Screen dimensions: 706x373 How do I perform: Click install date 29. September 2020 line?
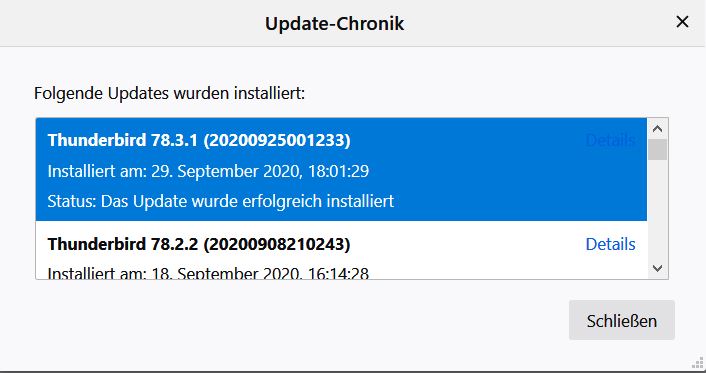click(x=208, y=171)
